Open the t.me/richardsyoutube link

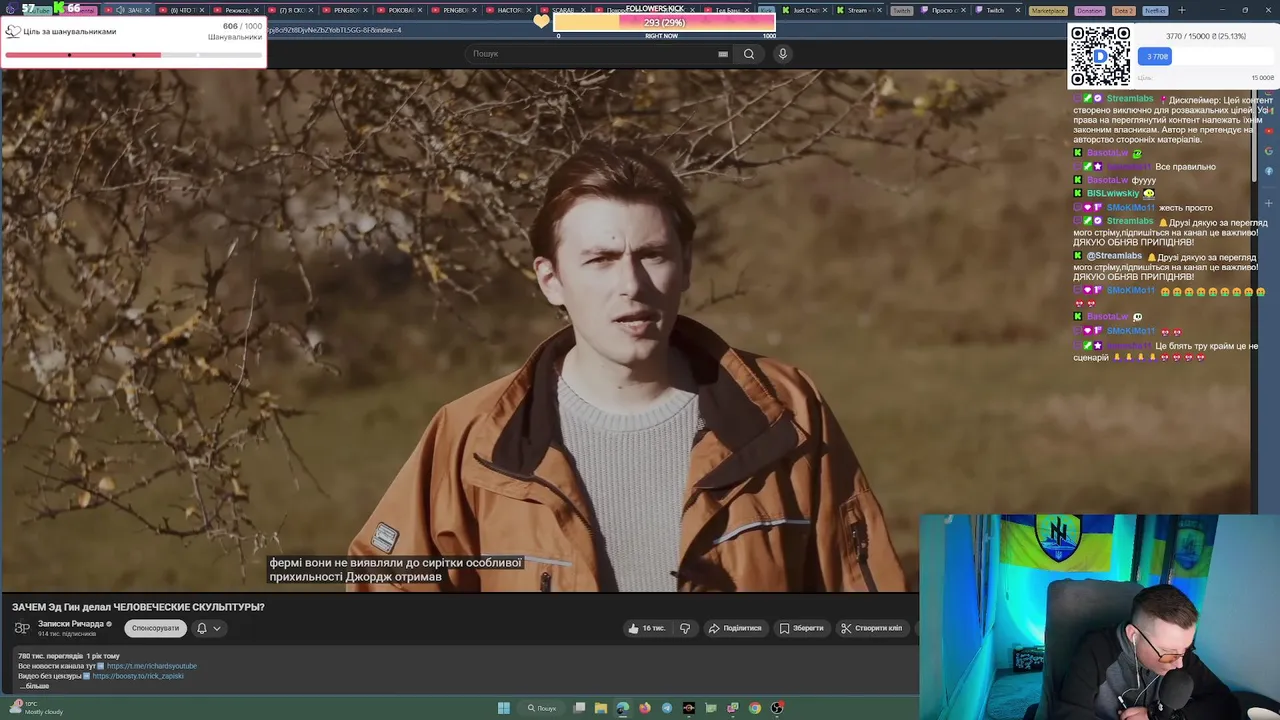point(152,666)
